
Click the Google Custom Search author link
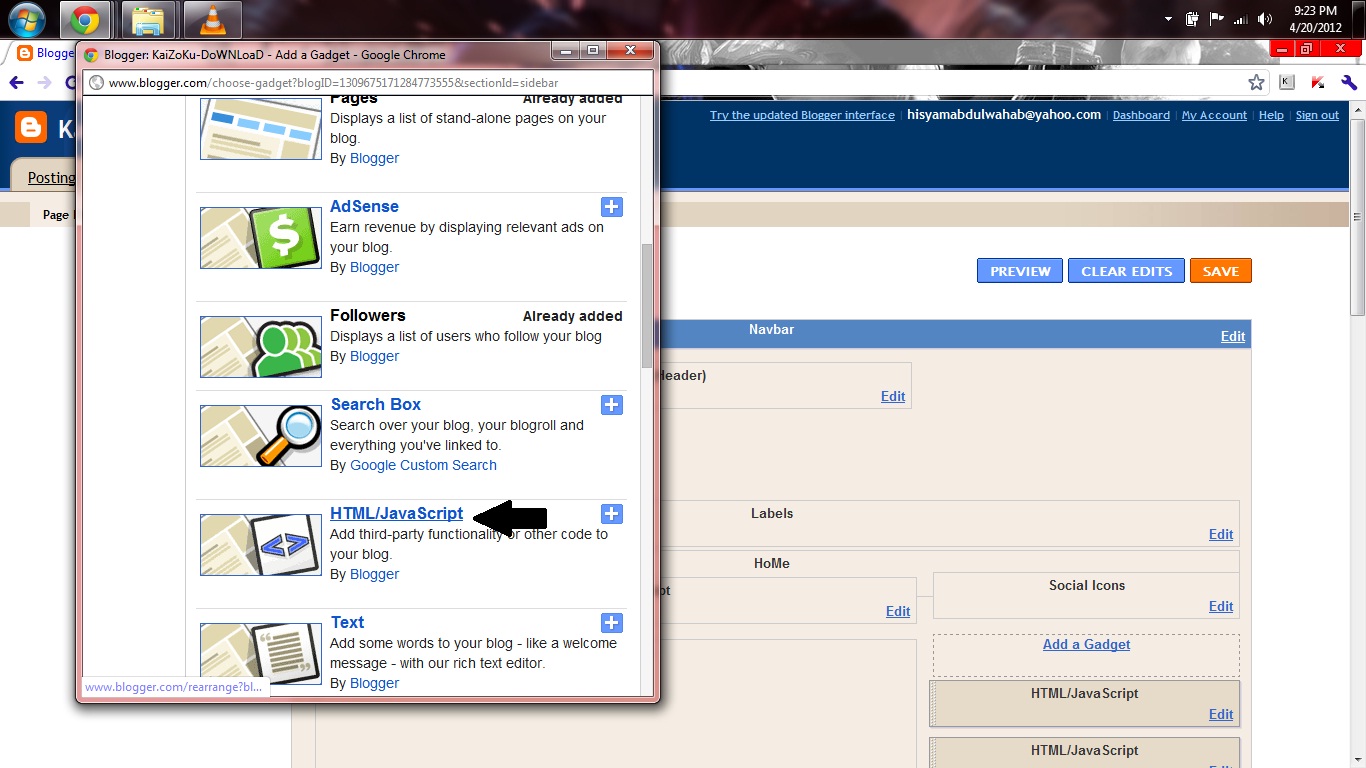coord(423,465)
